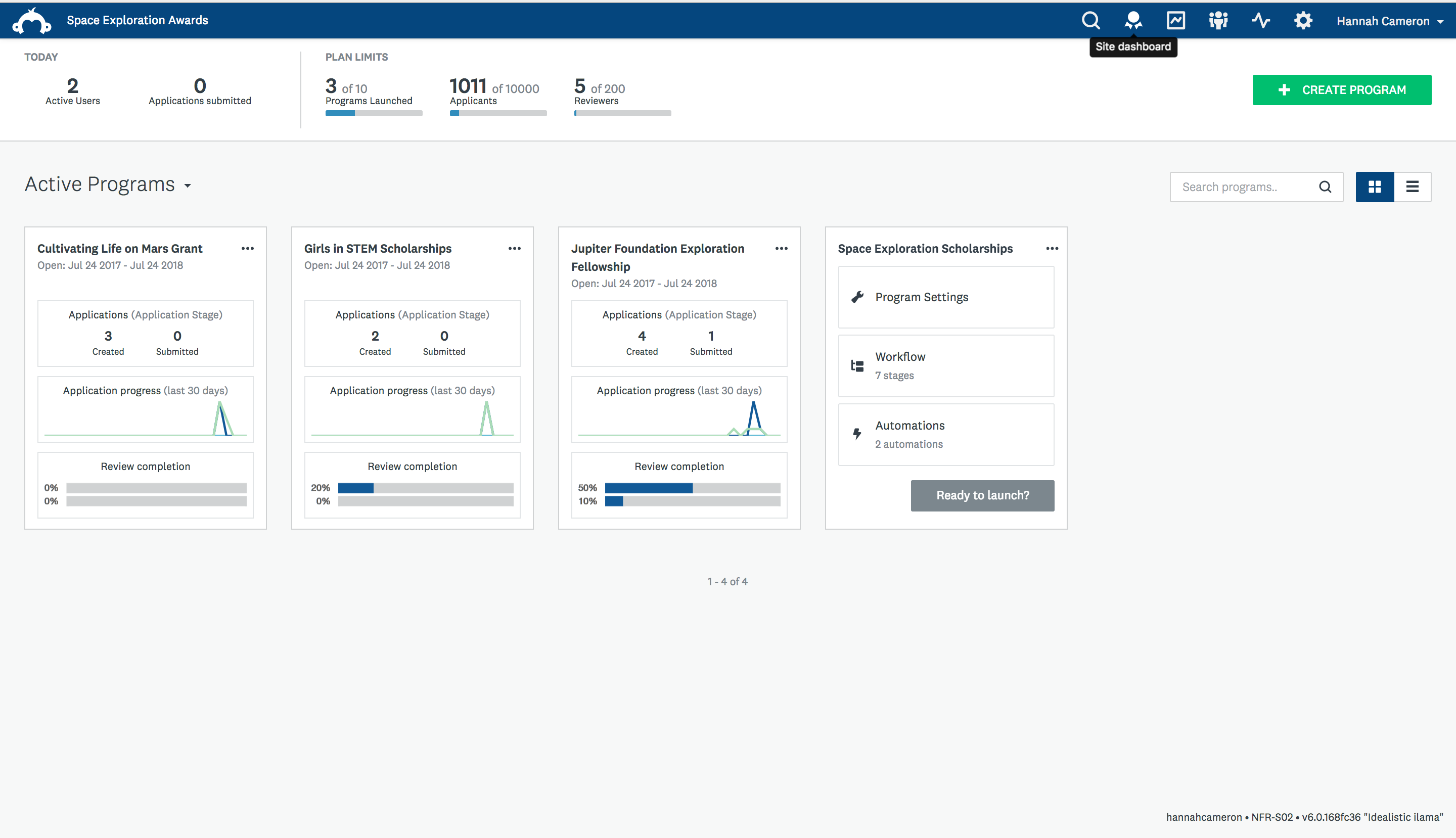The image size is (1456, 838).
Task: Open the Active Programs filter dropdown
Action: [x=188, y=187]
